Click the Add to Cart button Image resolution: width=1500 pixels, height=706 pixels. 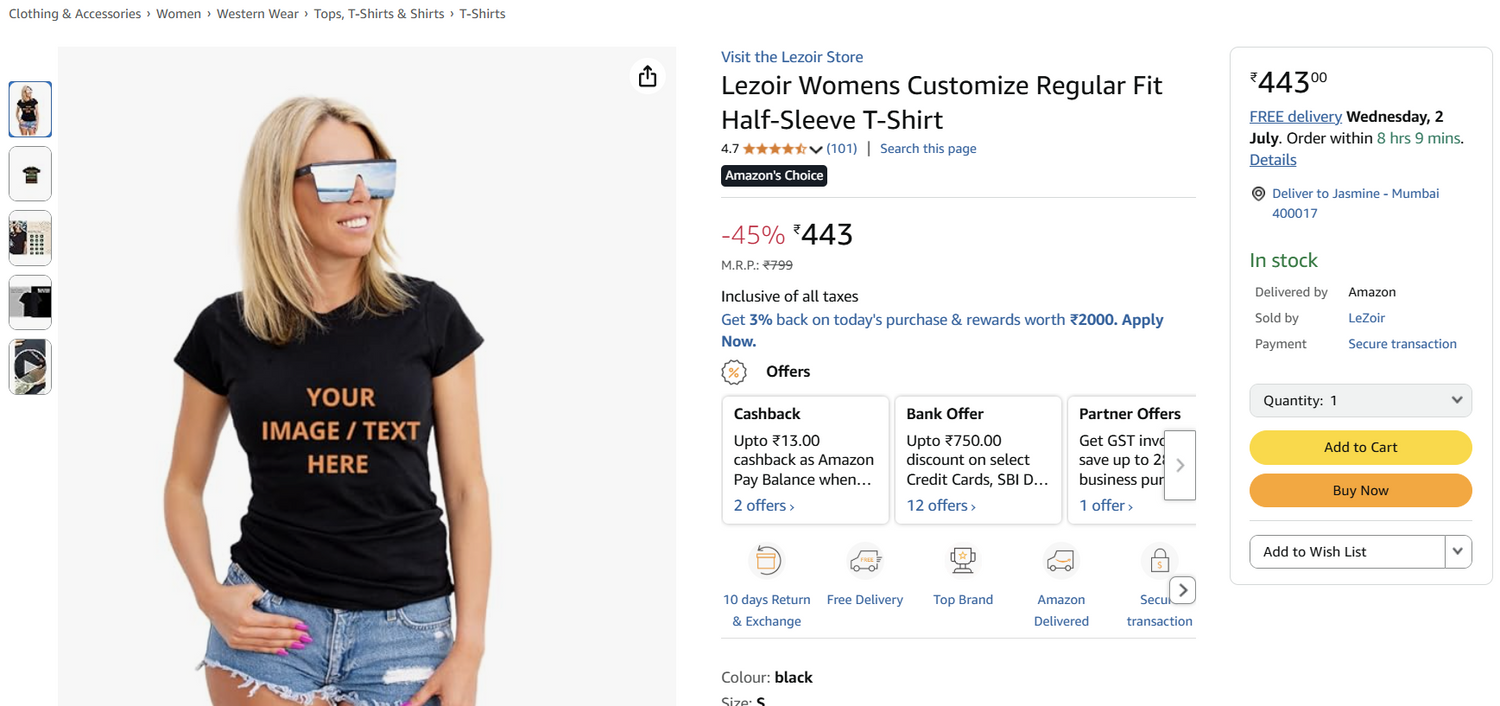coord(1360,447)
